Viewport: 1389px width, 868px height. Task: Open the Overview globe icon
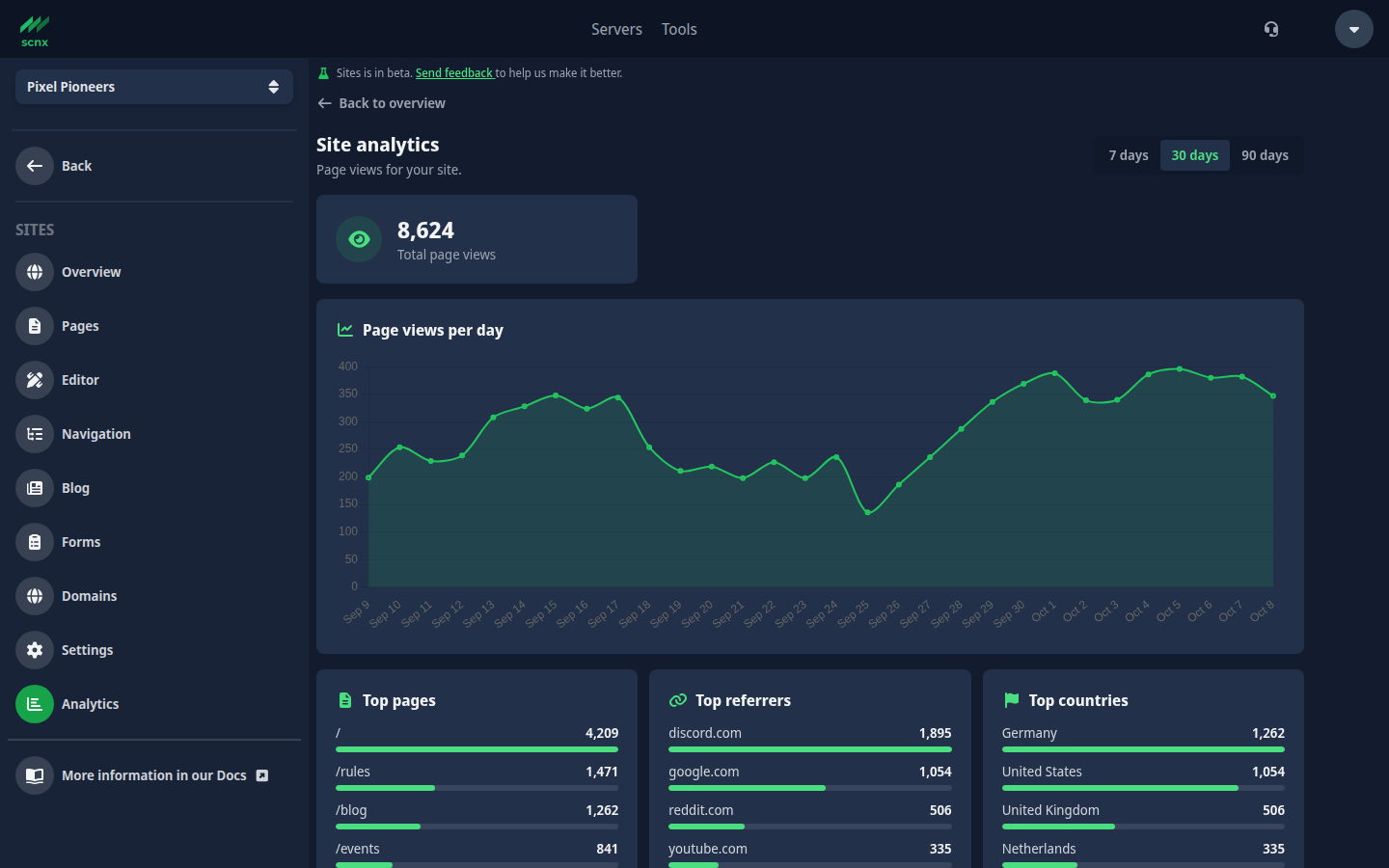[35, 272]
